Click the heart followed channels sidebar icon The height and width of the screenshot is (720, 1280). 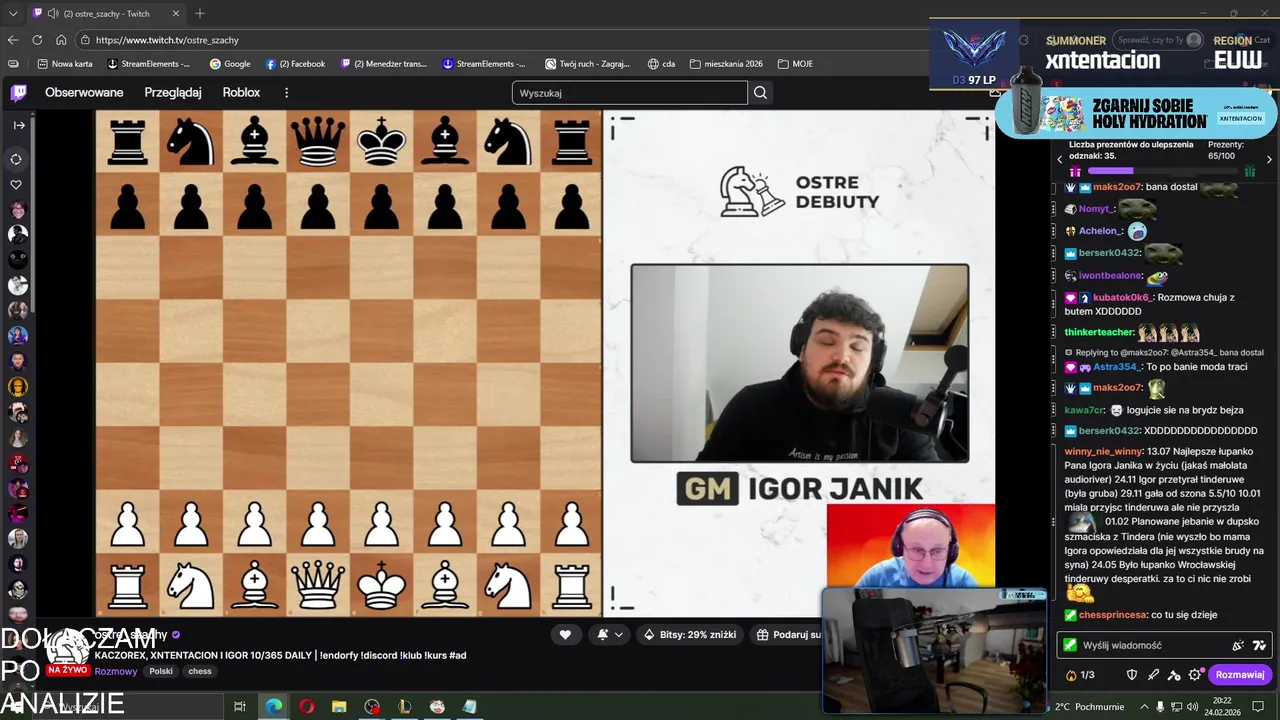tap(17, 185)
